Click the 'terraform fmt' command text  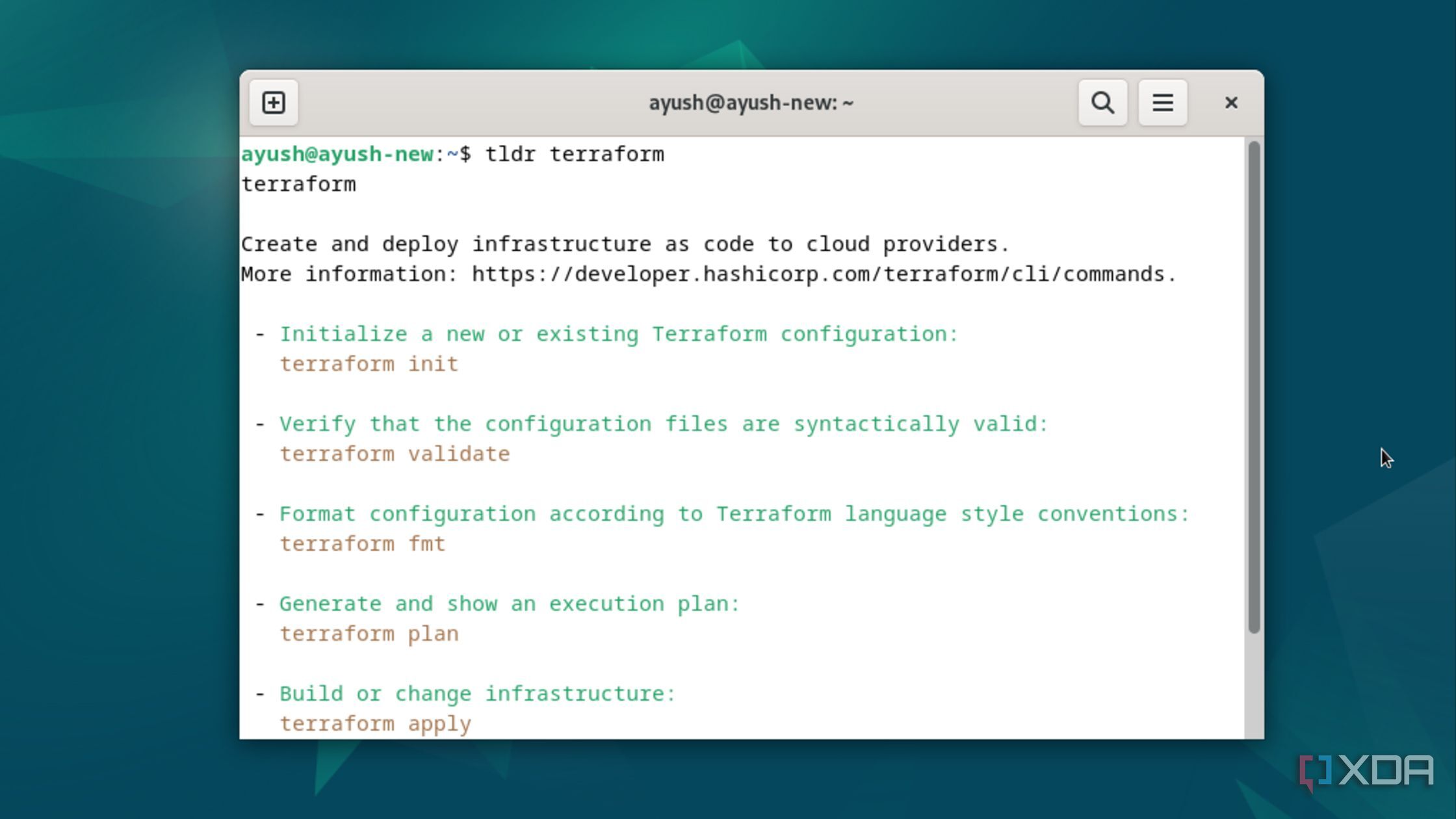tap(363, 543)
